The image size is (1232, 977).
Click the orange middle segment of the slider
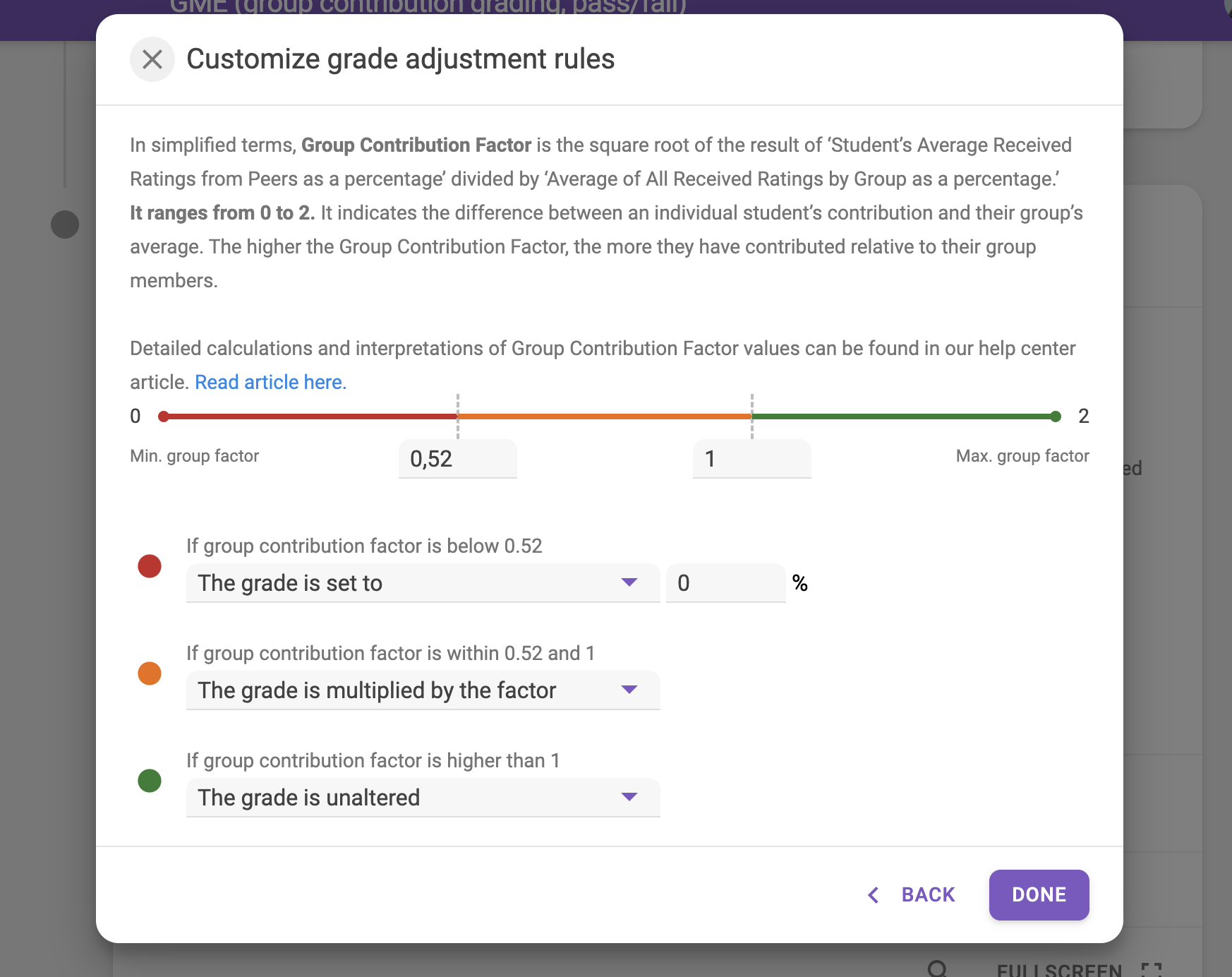(x=605, y=416)
